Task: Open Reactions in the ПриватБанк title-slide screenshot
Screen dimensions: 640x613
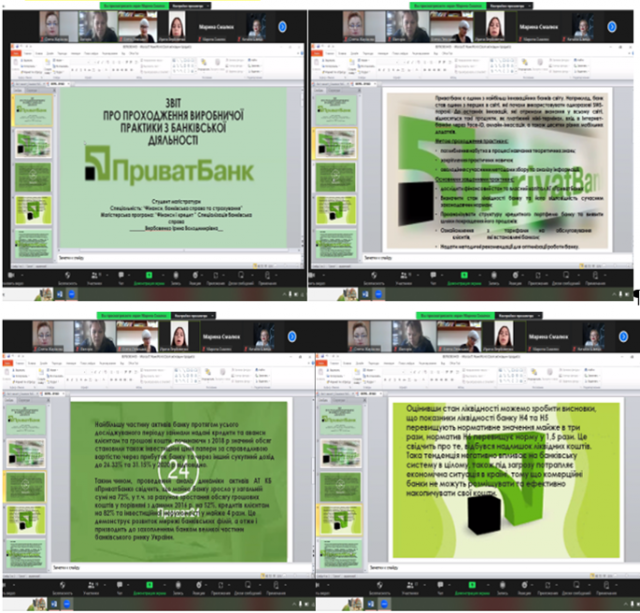Action: [195, 275]
